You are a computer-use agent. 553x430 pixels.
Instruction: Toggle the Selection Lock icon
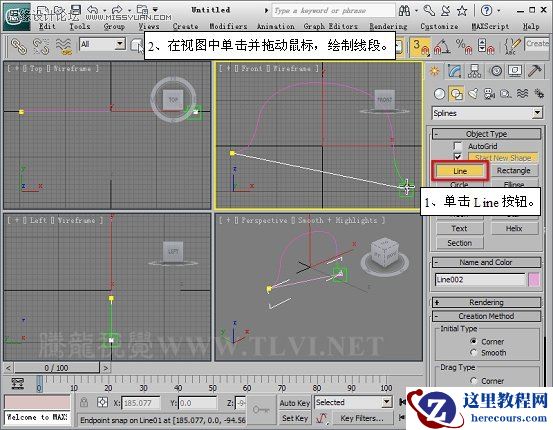pyautogui.click(x=84, y=402)
